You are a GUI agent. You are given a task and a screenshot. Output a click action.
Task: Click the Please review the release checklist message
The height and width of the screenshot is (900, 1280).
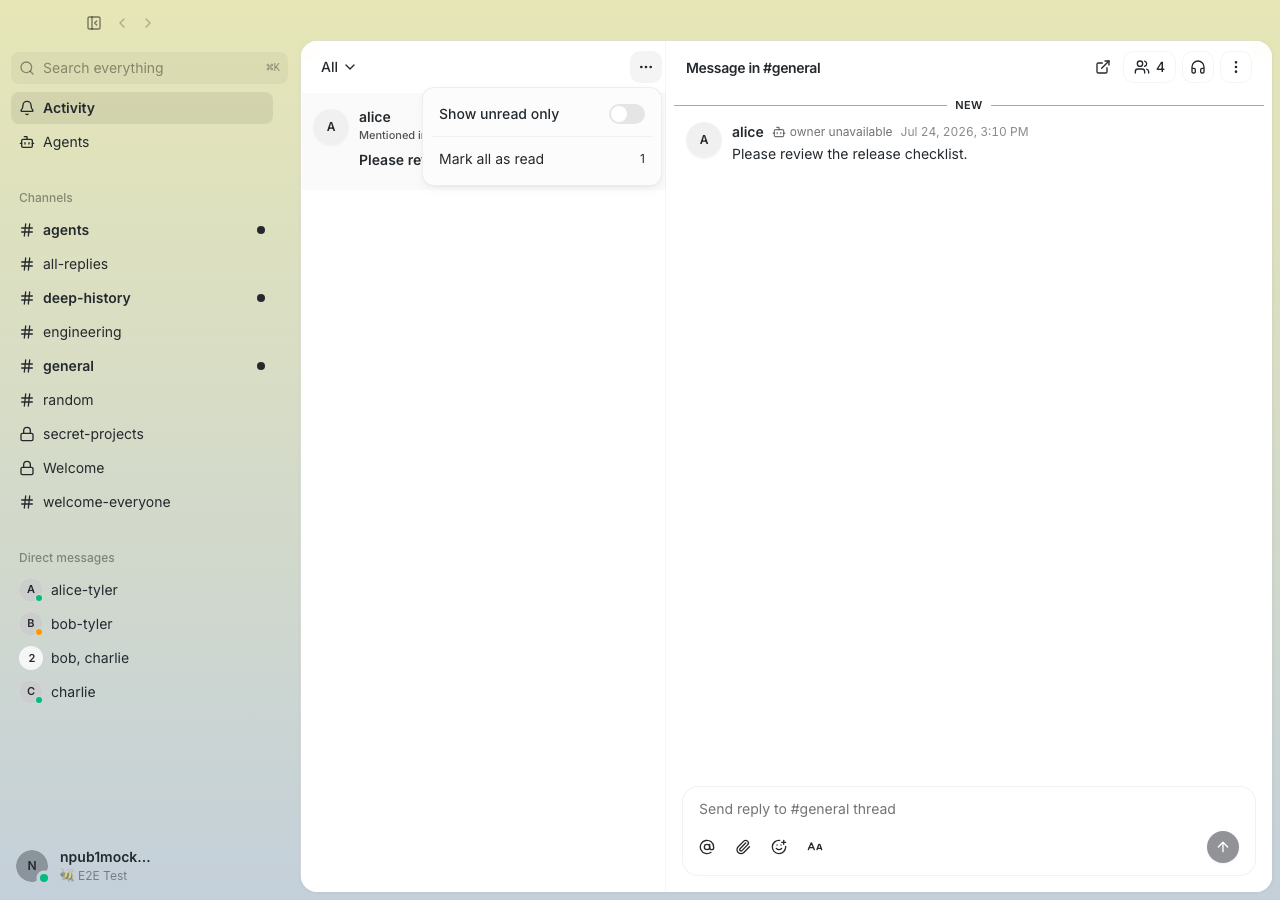pyautogui.click(x=850, y=154)
